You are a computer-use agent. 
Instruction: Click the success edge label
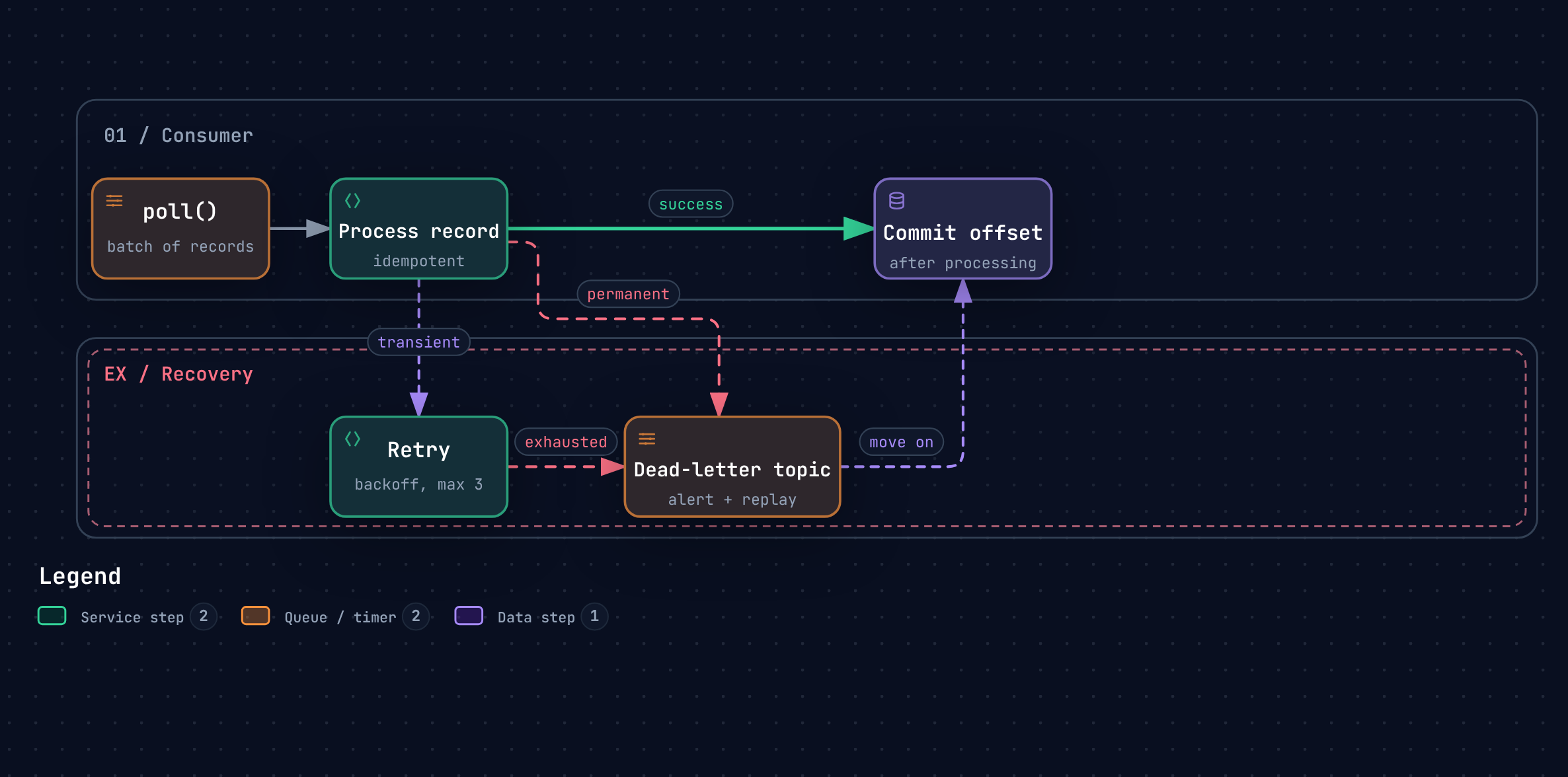click(691, 204)
